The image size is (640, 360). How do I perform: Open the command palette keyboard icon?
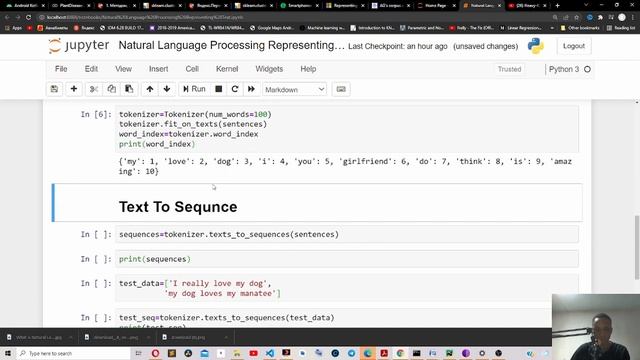[341, 89]
